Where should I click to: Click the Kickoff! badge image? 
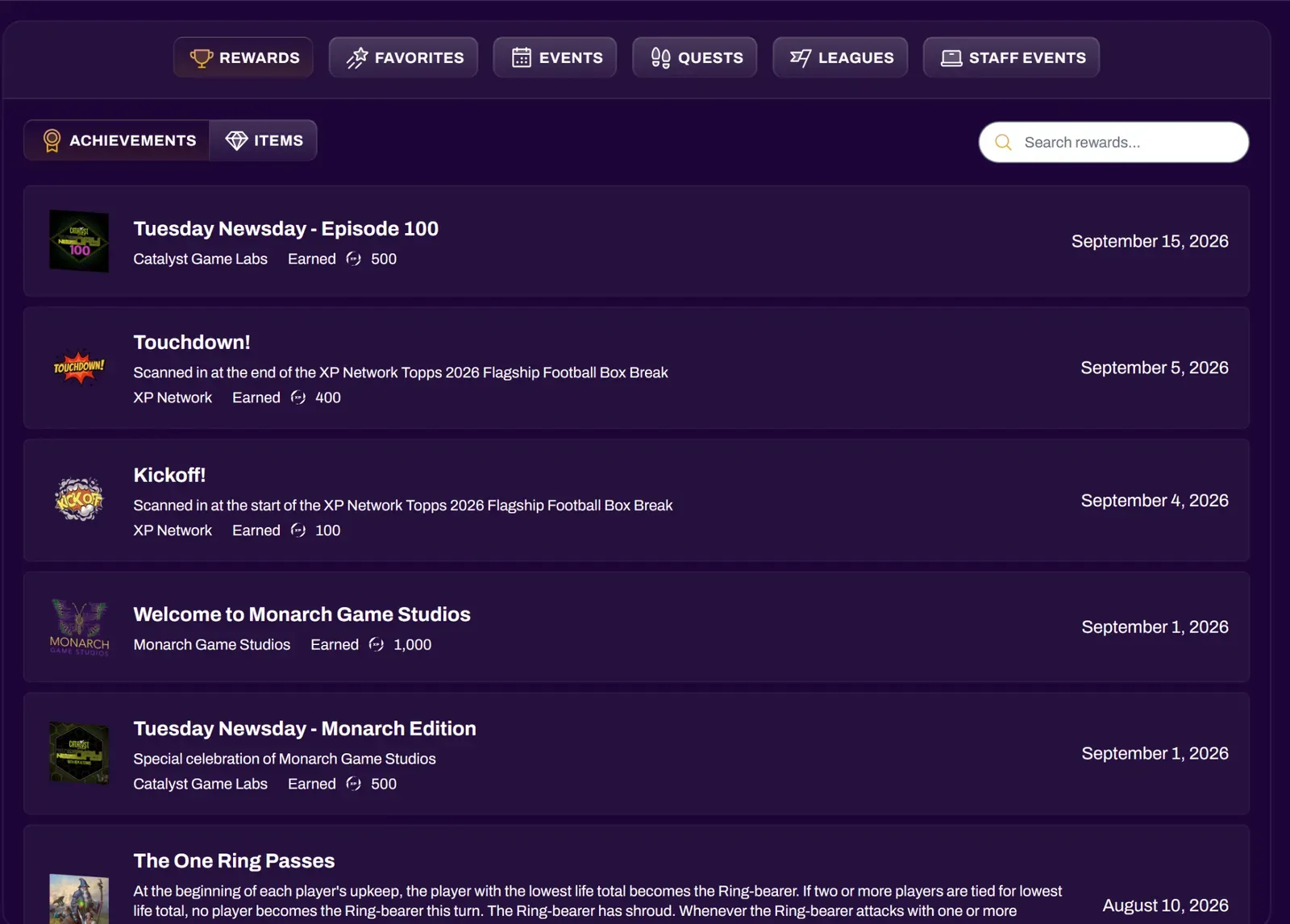pos(79,499)
